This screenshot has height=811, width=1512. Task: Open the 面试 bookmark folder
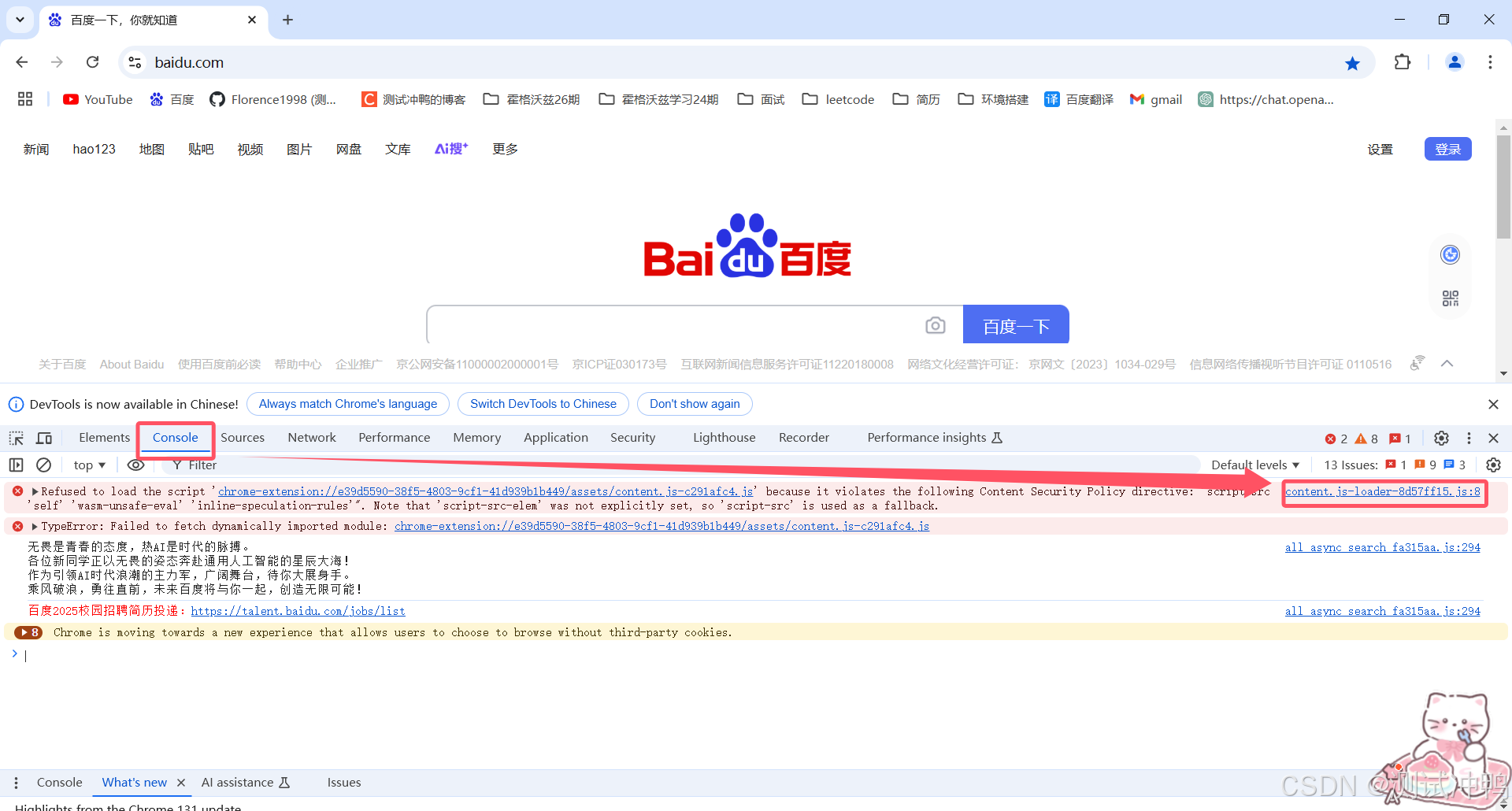click(x=761, y=99)
